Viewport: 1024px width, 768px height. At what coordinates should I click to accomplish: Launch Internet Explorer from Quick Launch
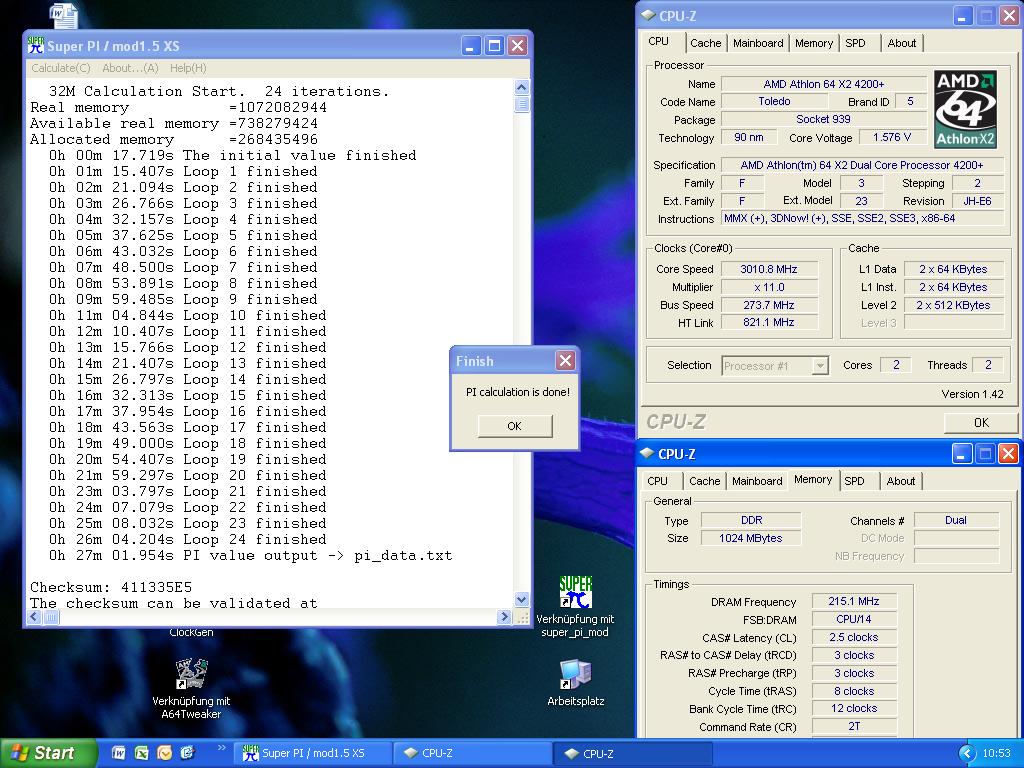coord(187,753)
